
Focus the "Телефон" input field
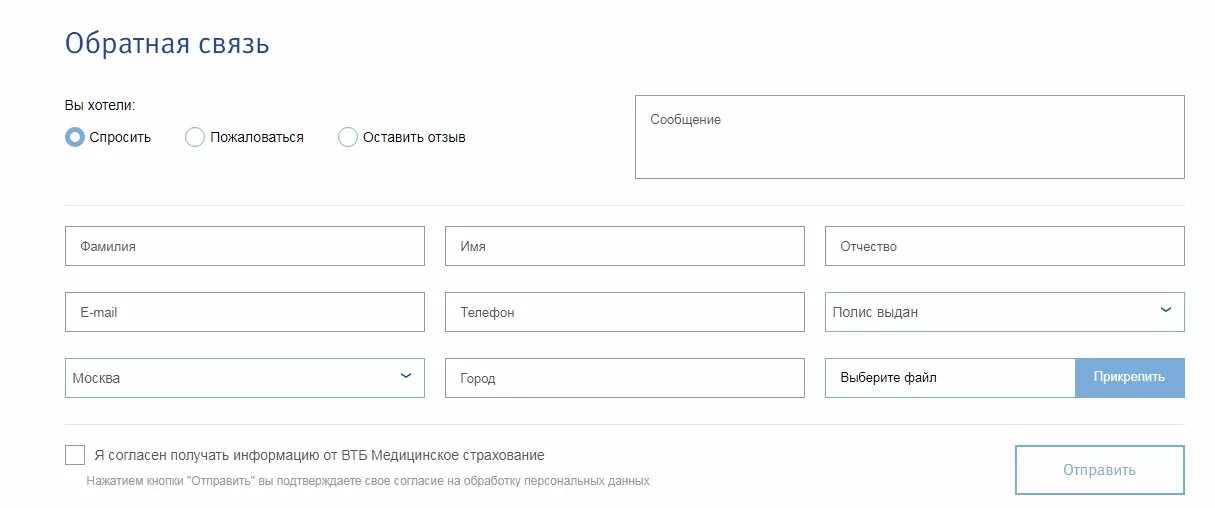(x=625, y=312)
